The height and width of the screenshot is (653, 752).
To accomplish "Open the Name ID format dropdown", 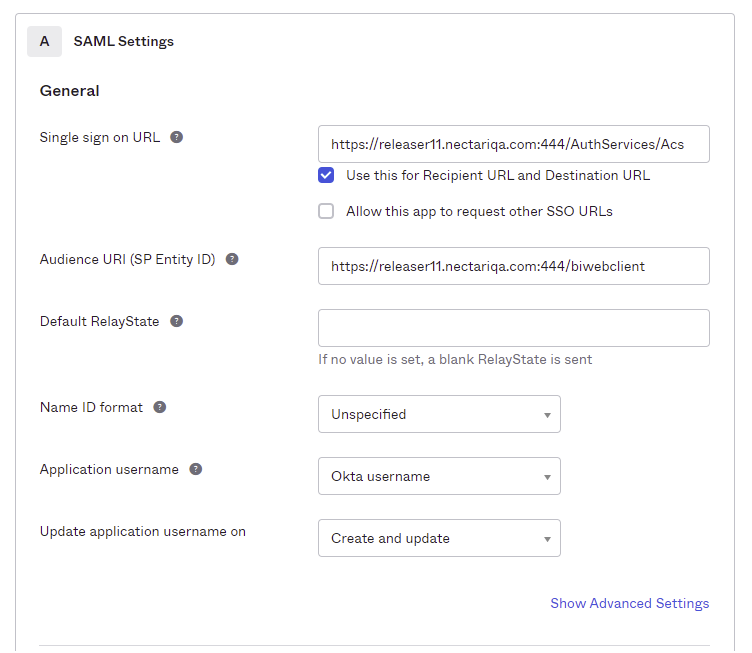I will (439, 414).
